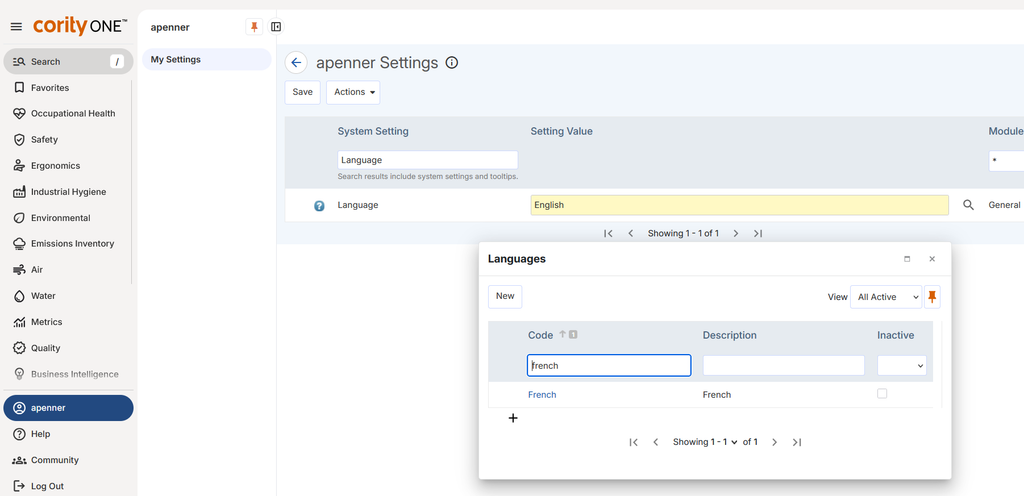Screen dimensions: 1024x496
Task: Click the magnifier lookup icon for Language value
Action: click(968, 205)
